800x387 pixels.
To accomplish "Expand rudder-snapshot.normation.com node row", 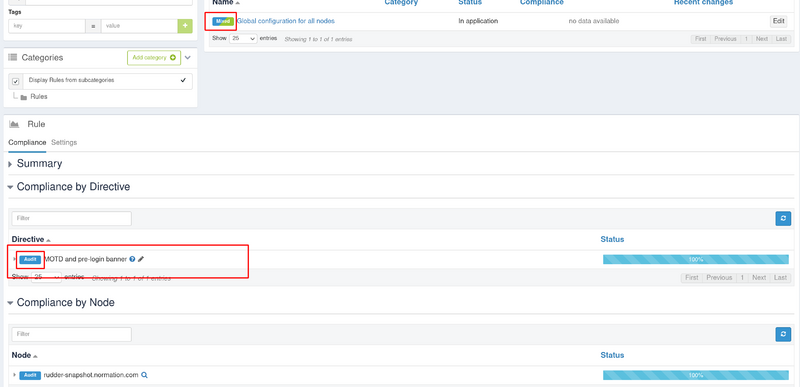I will click(14, 375).
